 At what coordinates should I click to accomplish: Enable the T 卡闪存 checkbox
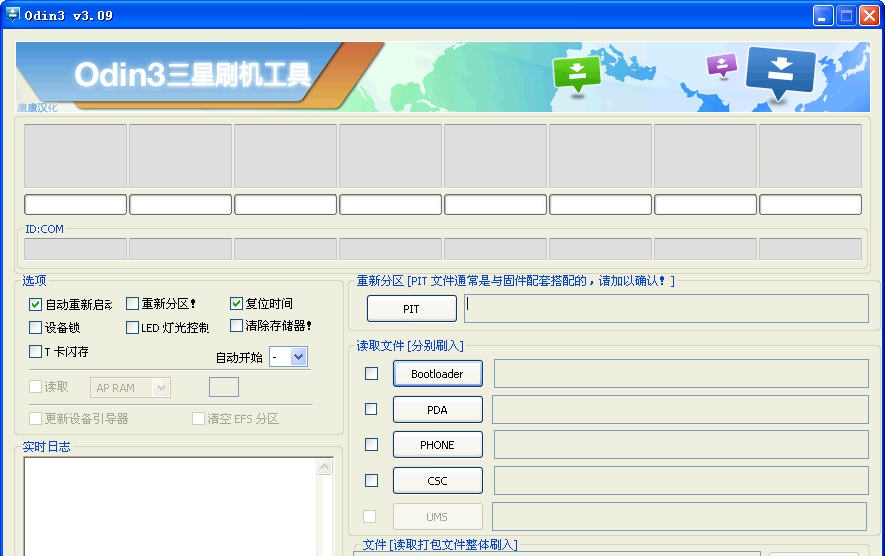36,352
